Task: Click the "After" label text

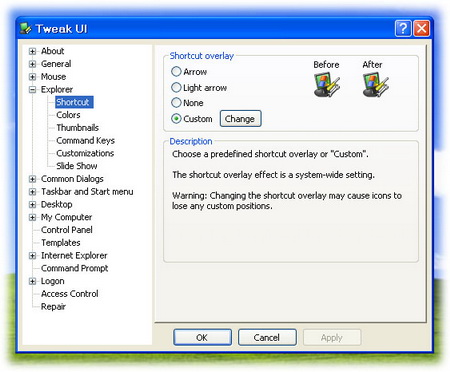Action: tap(372, 65)
